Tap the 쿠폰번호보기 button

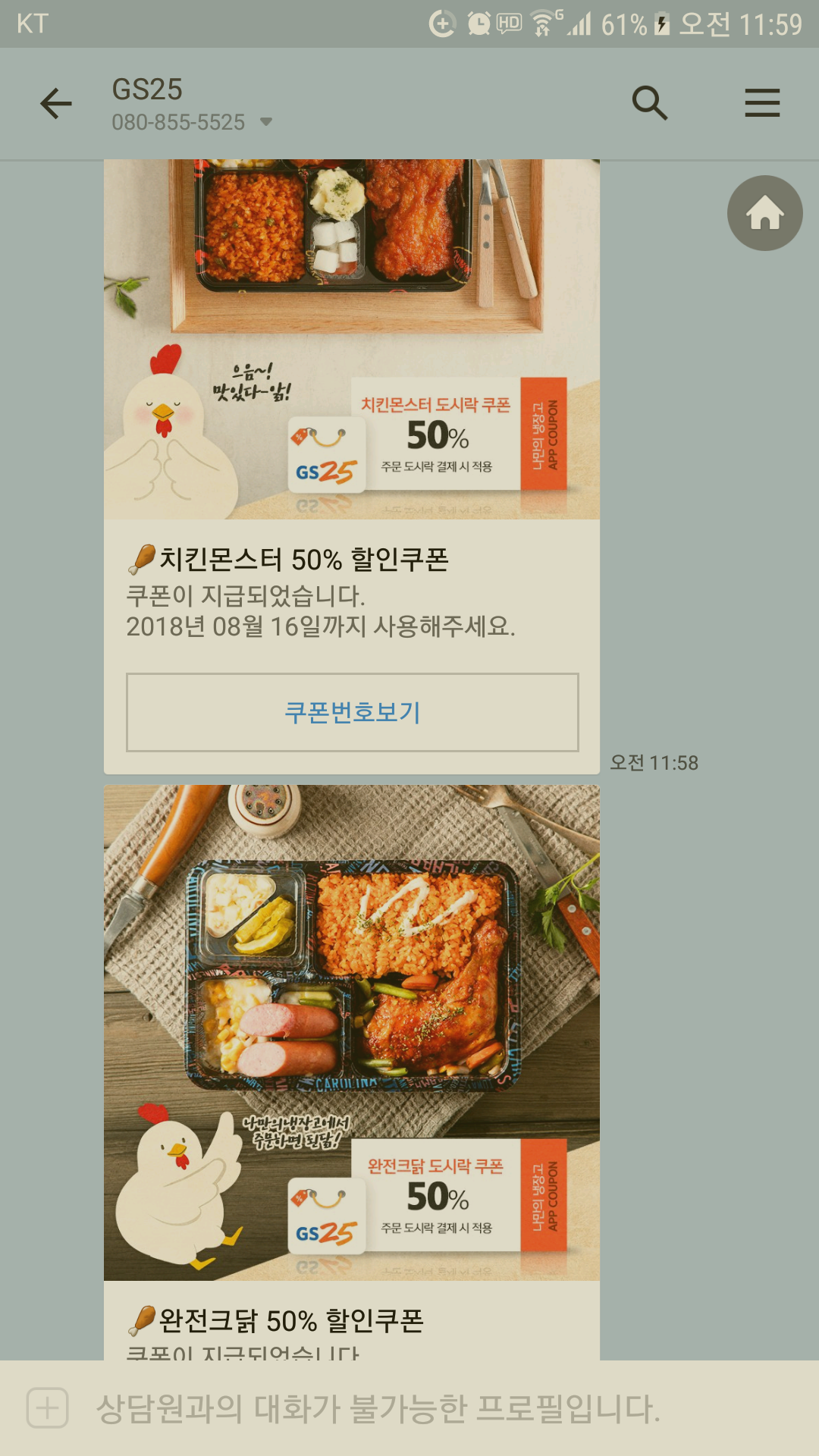click(353, 712)
